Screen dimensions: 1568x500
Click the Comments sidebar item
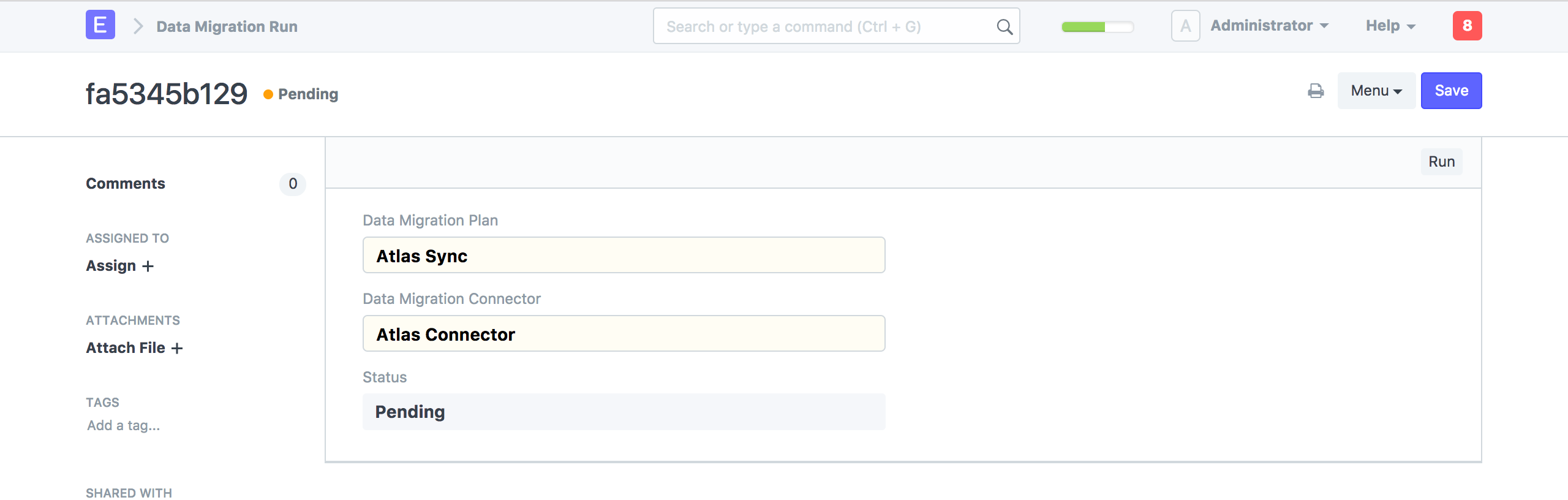click(126, 183)
